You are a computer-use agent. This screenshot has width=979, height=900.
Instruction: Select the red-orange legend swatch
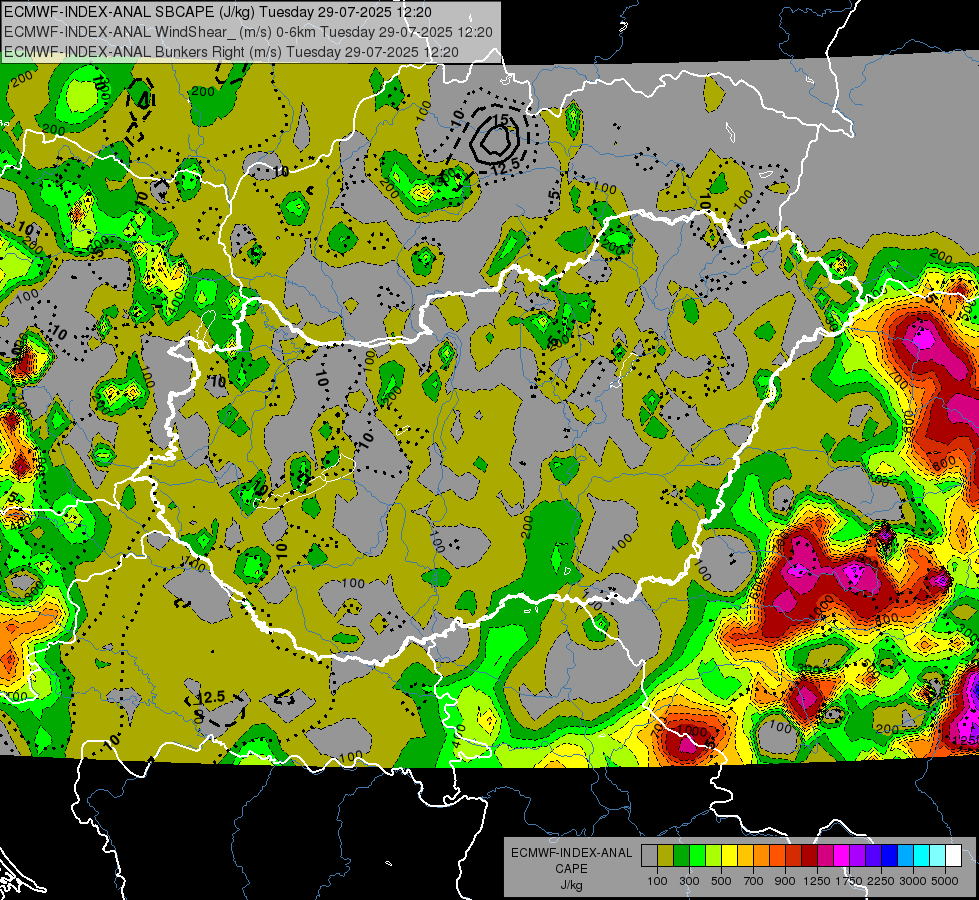pos(777,856)
